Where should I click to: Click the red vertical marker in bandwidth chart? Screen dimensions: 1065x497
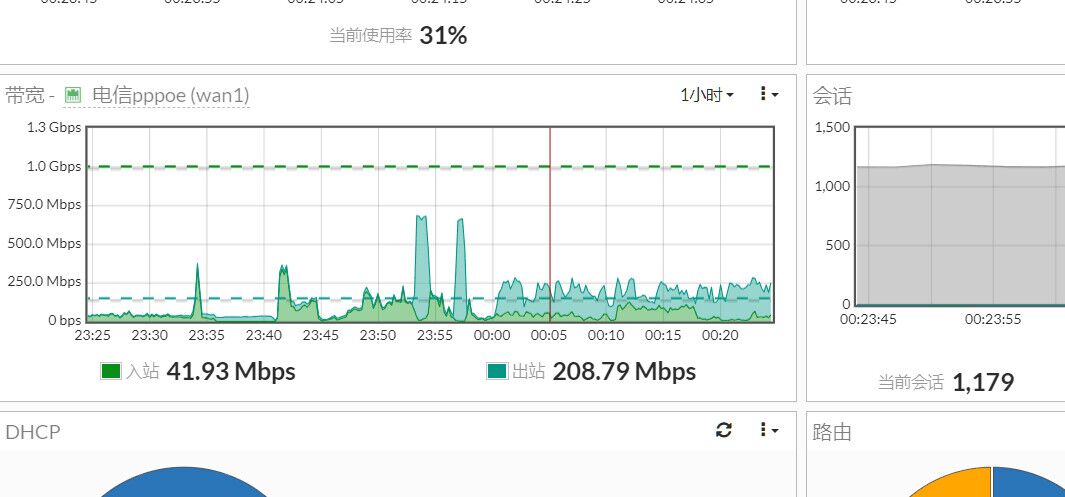550,220
